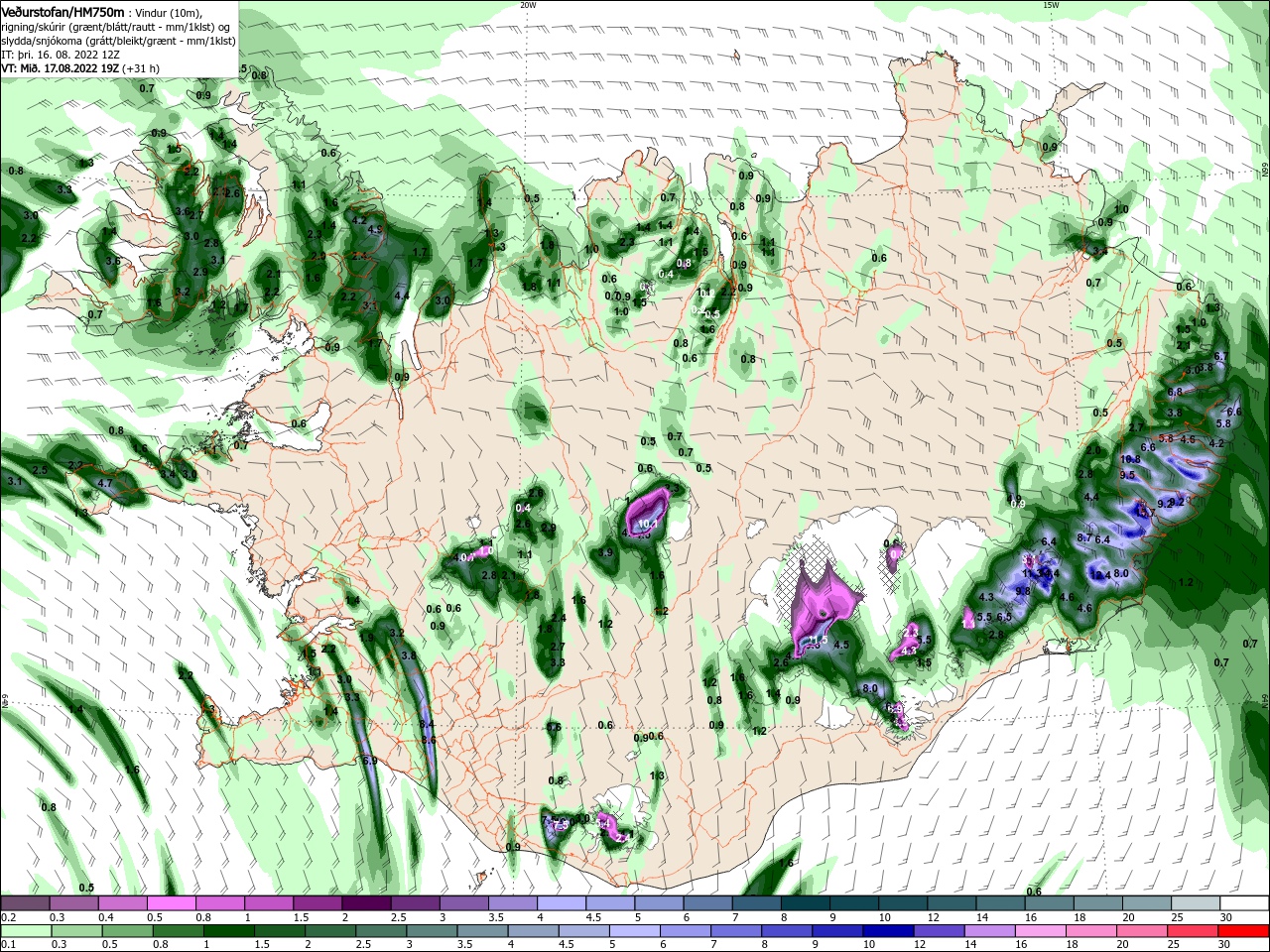This screenshot has height=952, width=1270.
Task: Select the light lavender swatch in upper legend
Action: click(561, 903)
